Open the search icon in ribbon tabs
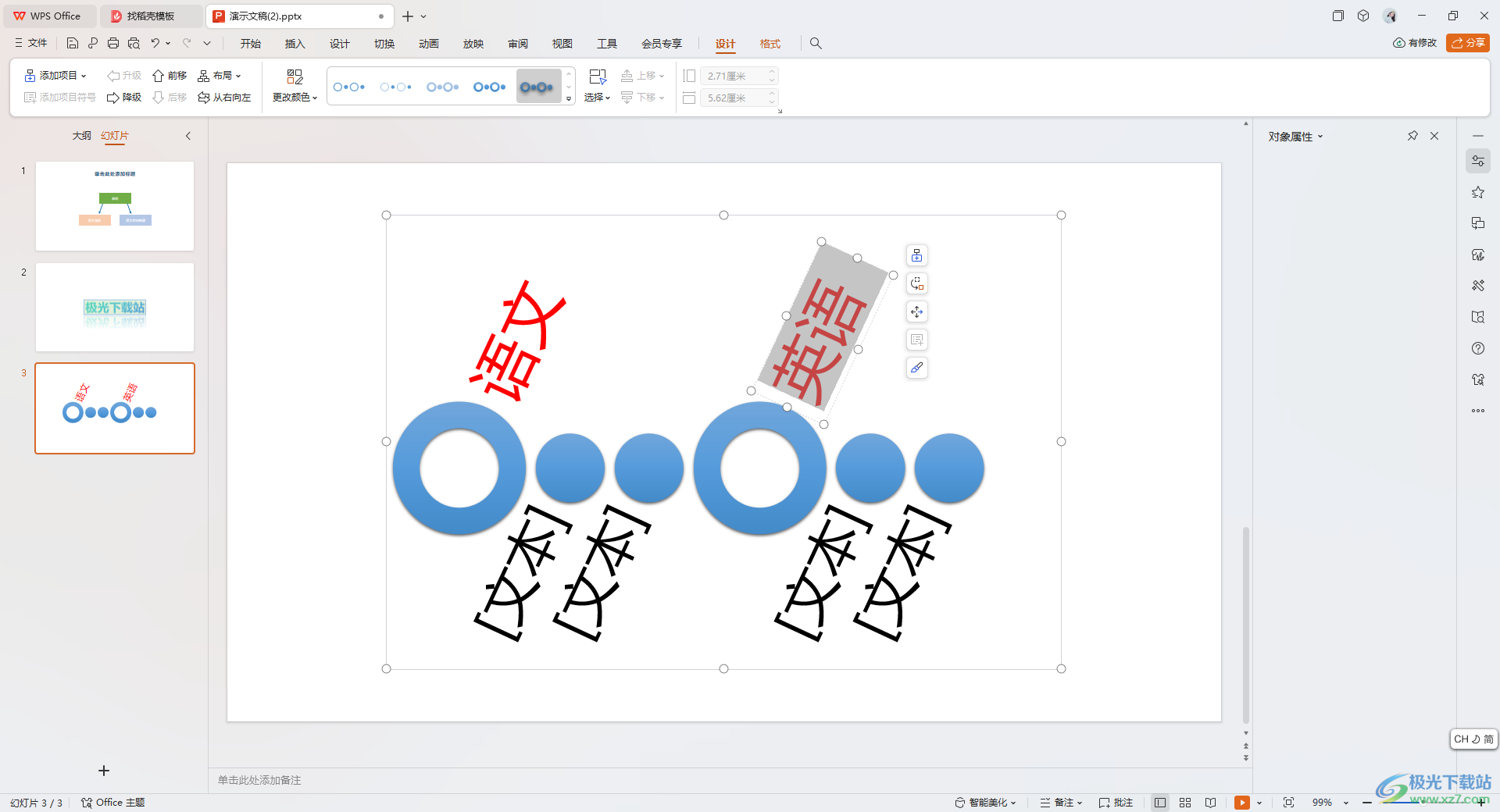The image size is (1500, 812). pyautogui.click(x=816, y=43)
